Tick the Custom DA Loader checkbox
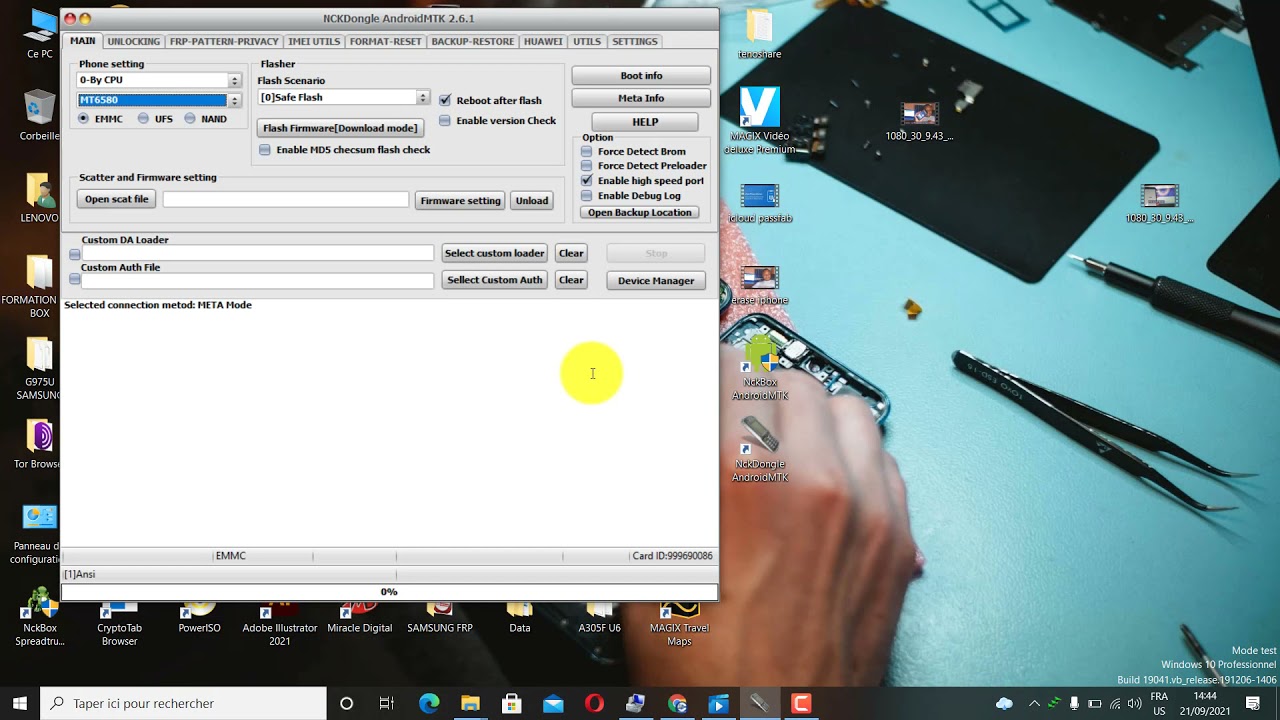1280x720 pixels. pos(75,254)
